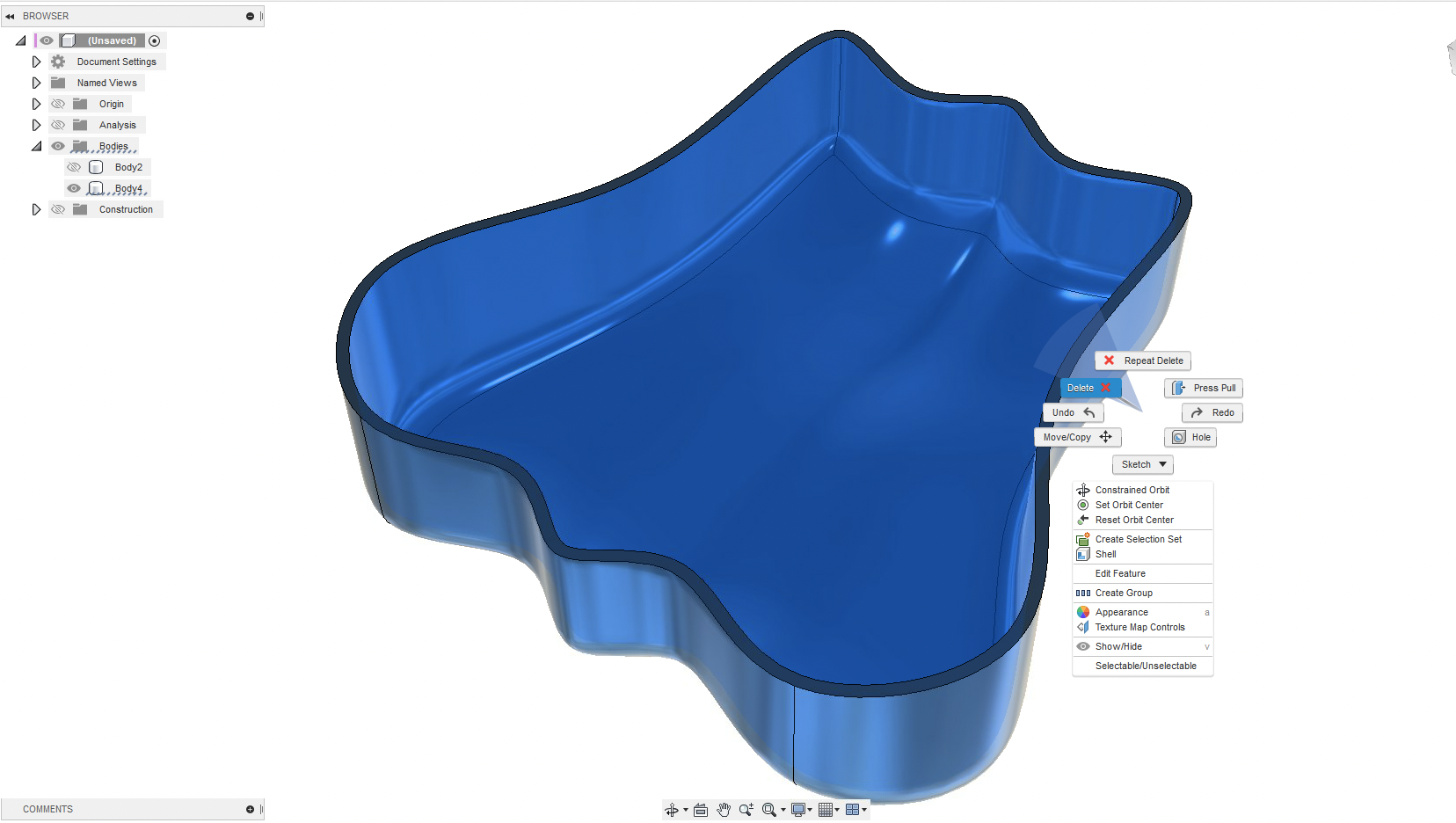Hide Body4 using its eye icon
This screenshot has width=1456, height=823.
pos(74,187)
